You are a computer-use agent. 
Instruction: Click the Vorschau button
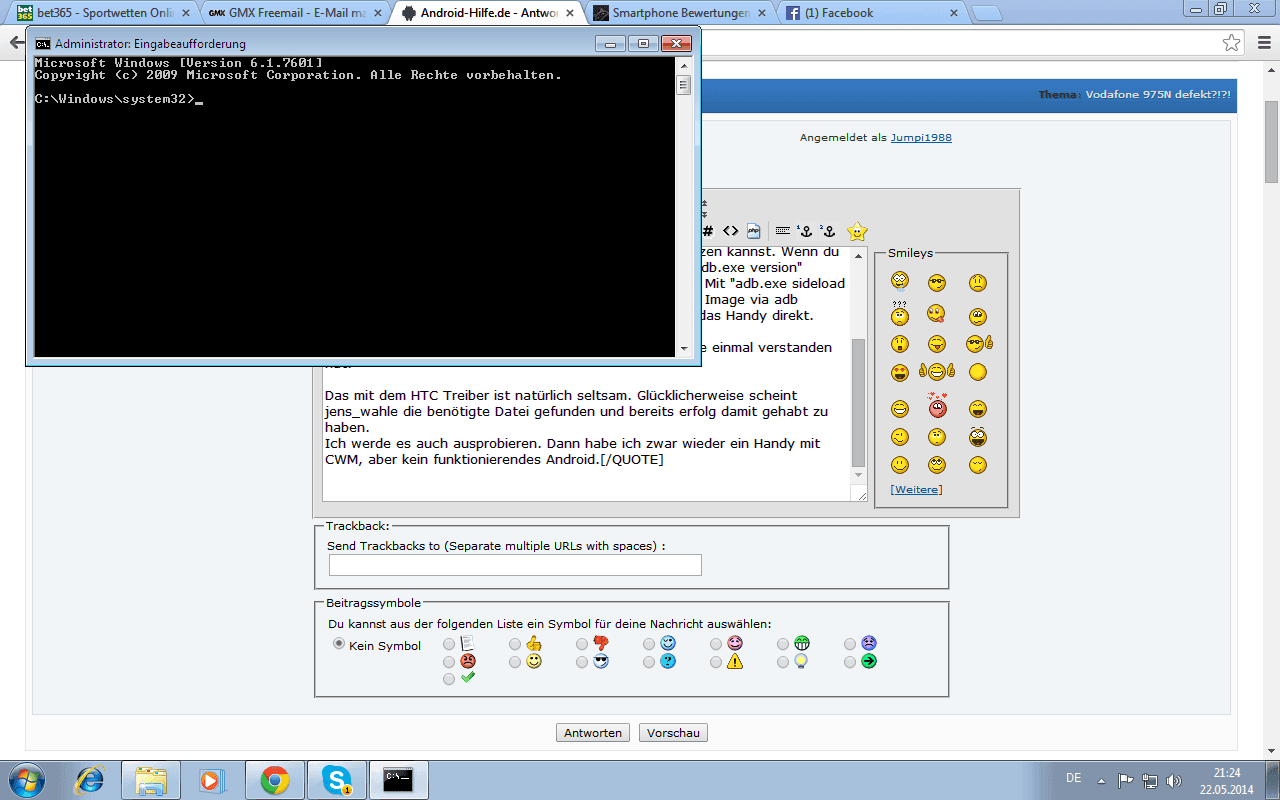(673, 733)
